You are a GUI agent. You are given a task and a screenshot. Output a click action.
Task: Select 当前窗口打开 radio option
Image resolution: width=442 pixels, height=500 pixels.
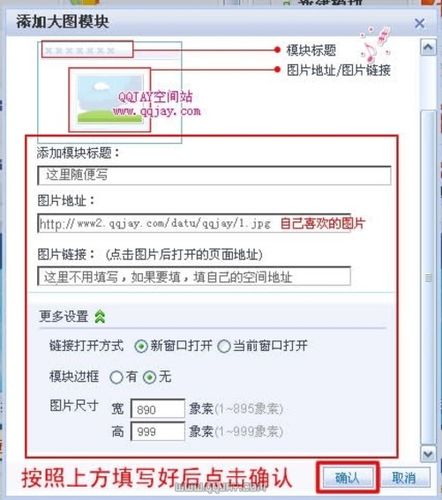point(224,346)
